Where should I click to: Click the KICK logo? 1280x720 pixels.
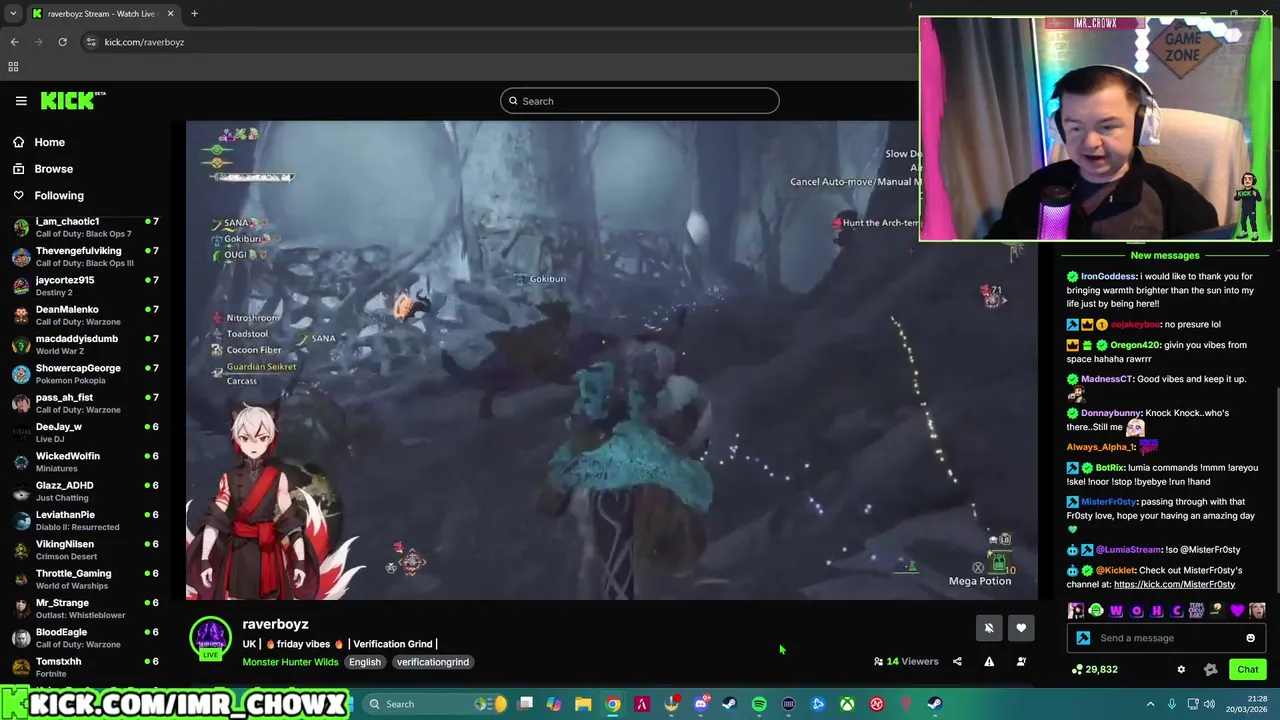(73, 100)
